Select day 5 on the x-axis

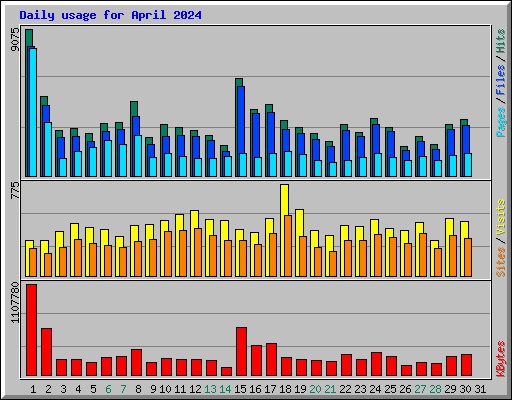[93, 389]
